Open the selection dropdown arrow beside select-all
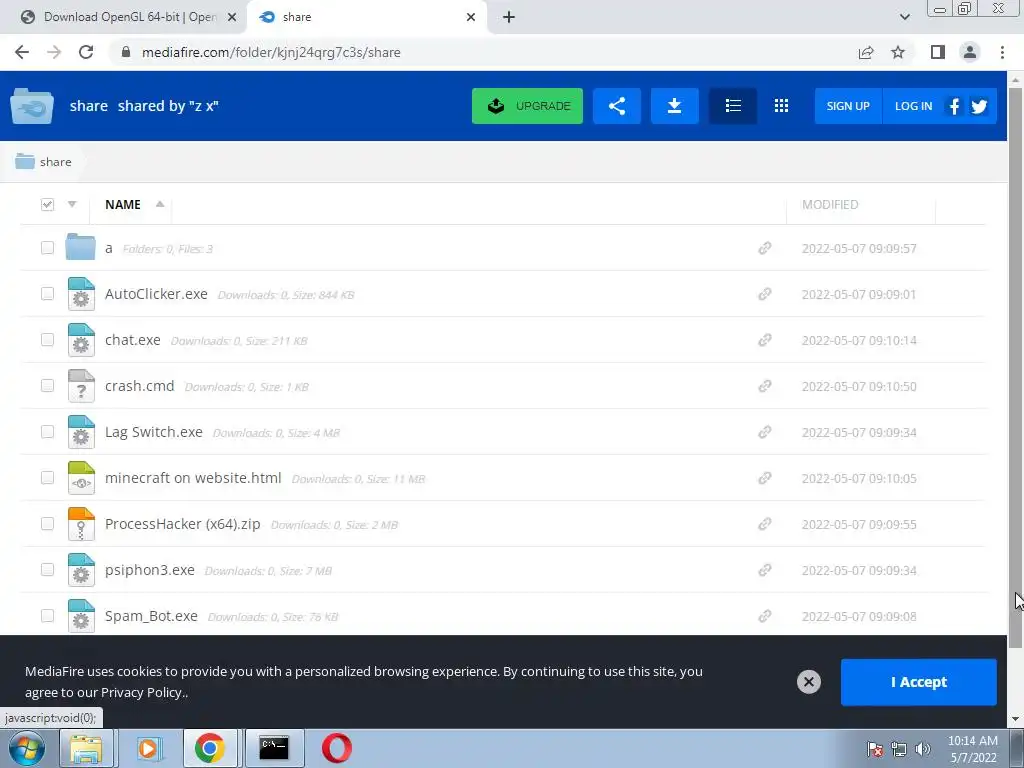 72,204
